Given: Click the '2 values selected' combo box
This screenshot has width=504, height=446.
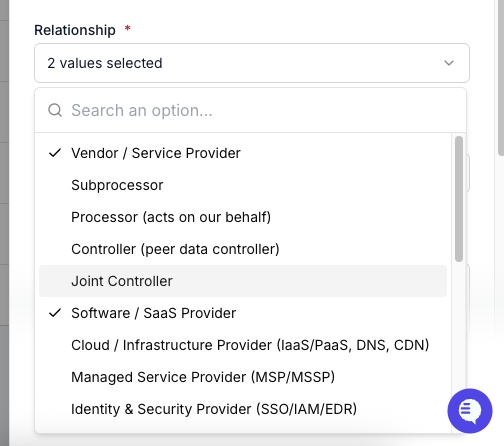Looking at the screenshot, I should 252,63.
